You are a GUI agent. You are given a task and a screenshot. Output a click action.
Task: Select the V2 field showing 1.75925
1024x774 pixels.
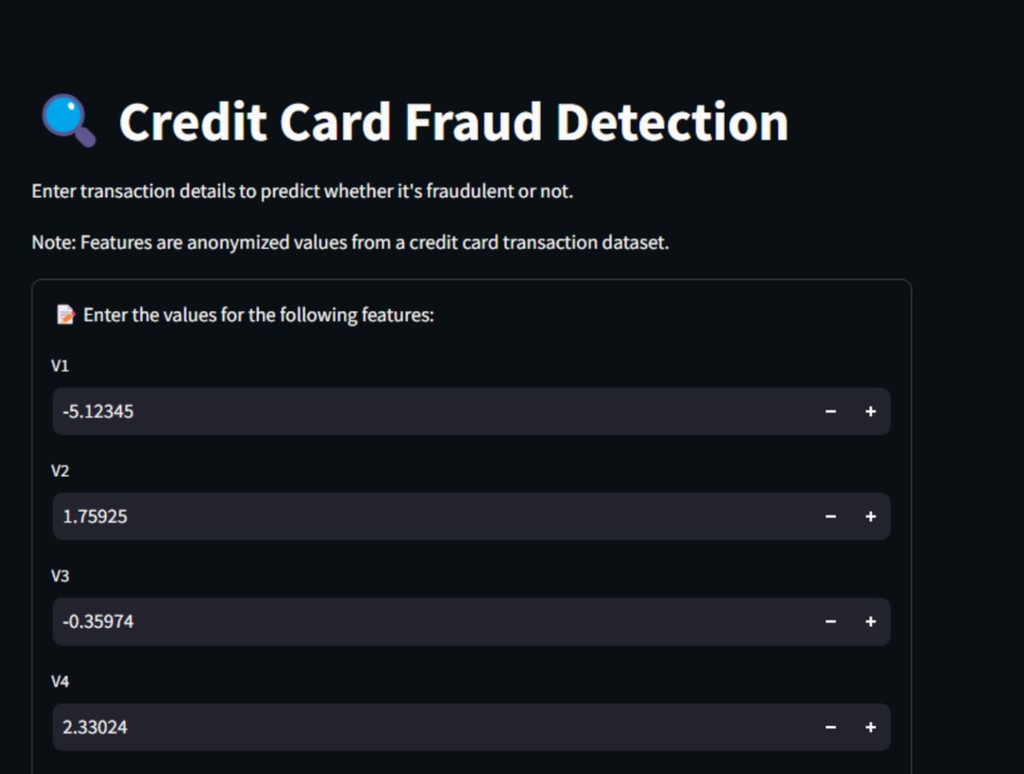click(430, 516)
